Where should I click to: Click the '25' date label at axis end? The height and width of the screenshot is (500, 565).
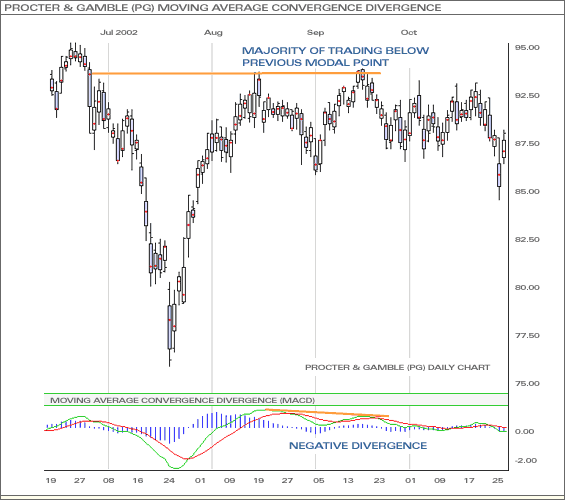click(498, 481)
